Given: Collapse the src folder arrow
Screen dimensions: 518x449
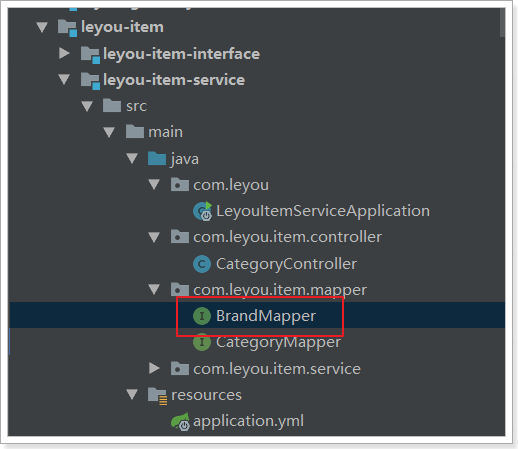Looking at the screenshot, I should (x=87, y=106).
